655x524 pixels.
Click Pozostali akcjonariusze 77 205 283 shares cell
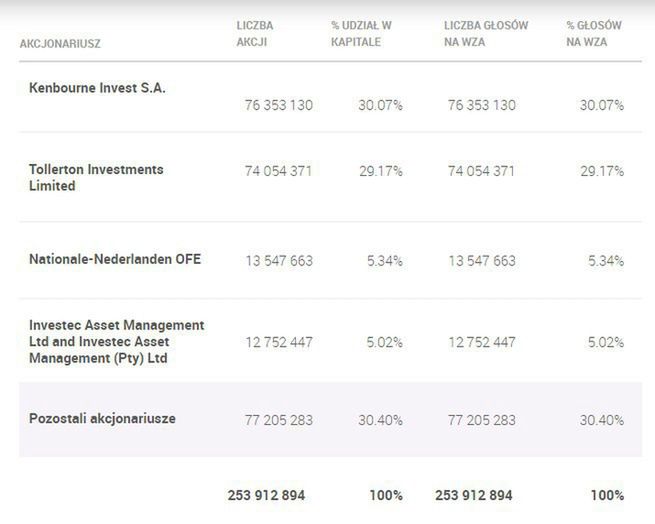tap(278, 420)
